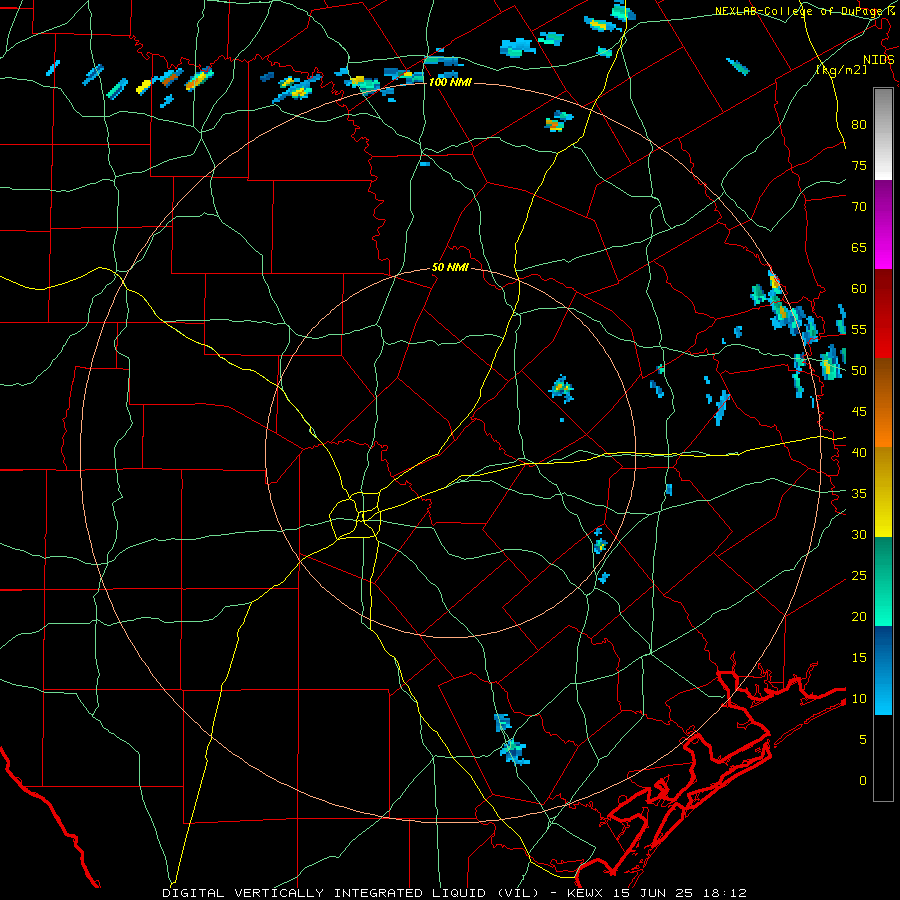Click the 55 value on color scale
The height and width of the screenshot is (900, 900).
coord(859,329)
